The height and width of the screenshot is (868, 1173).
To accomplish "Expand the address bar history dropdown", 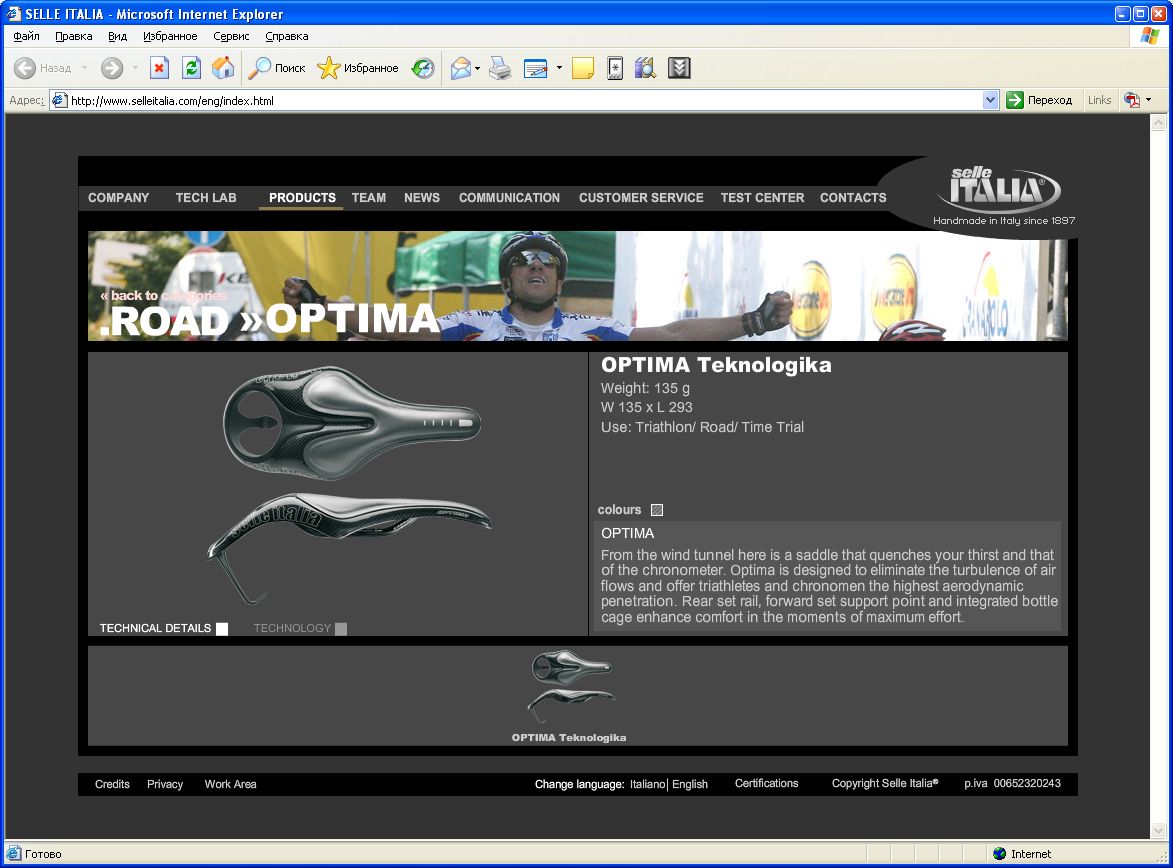I will pyautogui.click(x=990, y=100).
